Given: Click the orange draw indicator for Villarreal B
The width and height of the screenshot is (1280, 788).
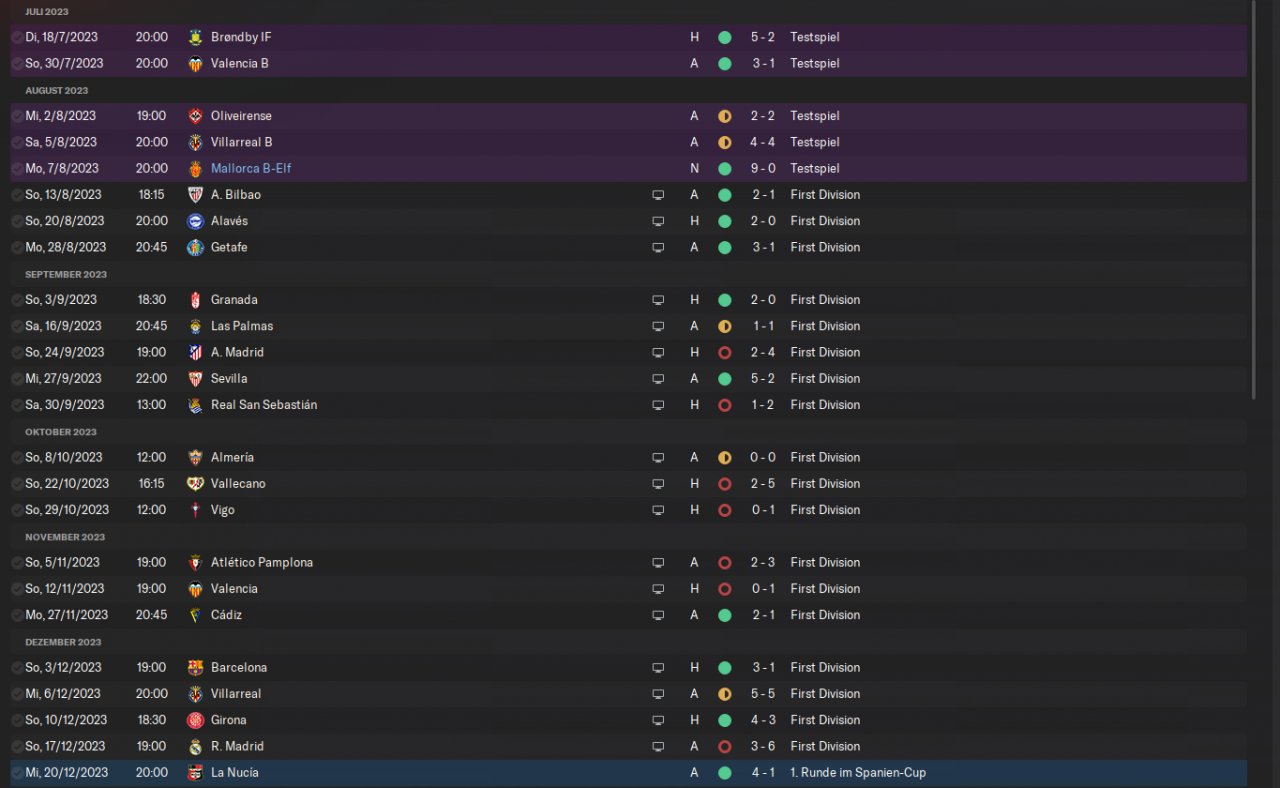Looking at the screenshot, I should coord(724,142).
